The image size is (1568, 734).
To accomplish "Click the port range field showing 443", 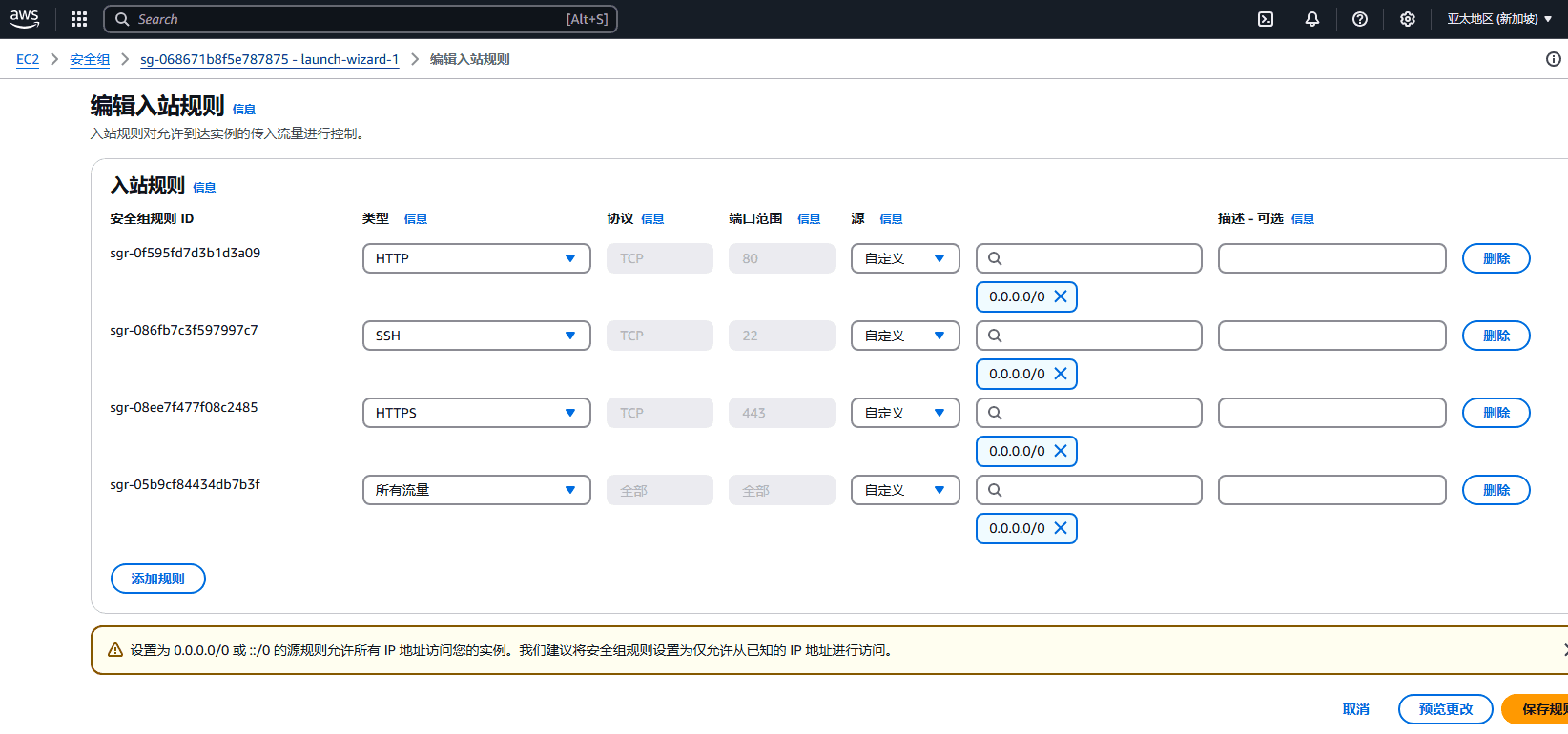I will 782,413.
